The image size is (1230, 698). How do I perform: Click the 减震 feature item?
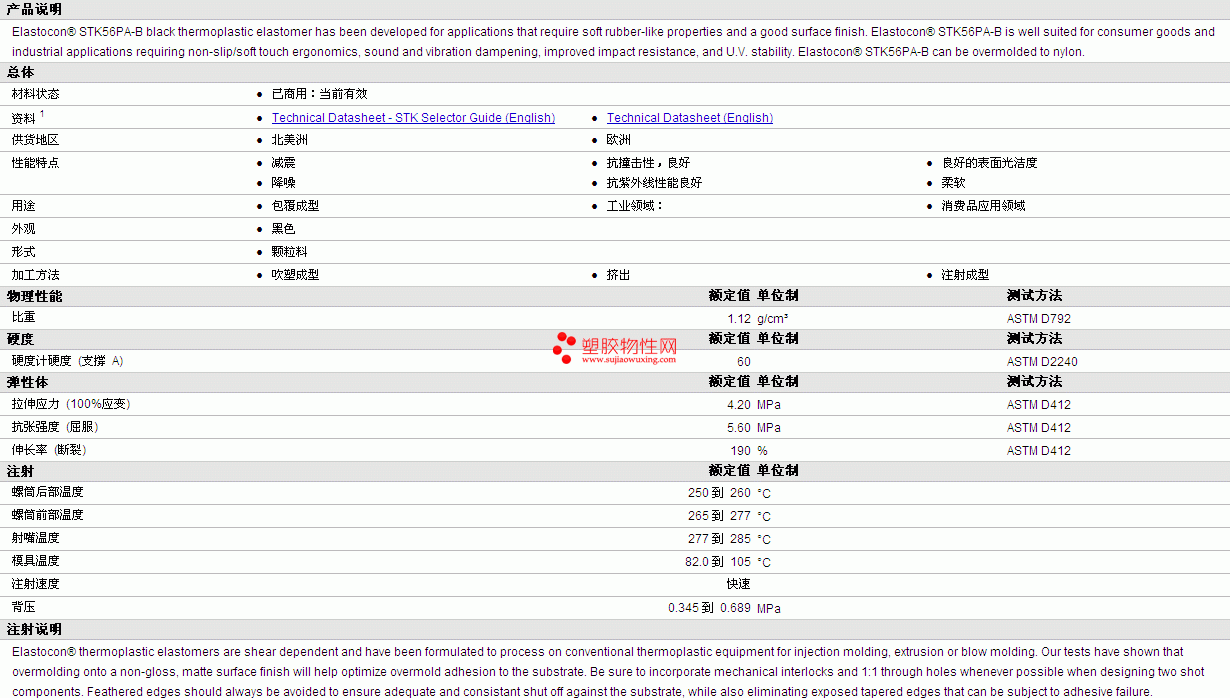[x=284, y=163]
